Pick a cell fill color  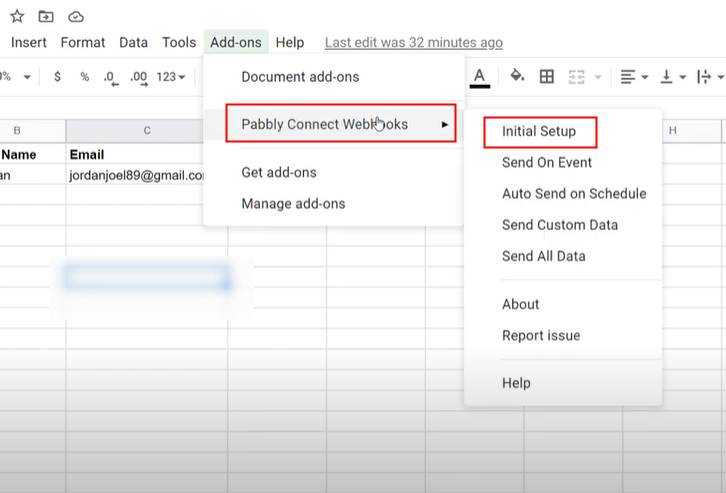[517, 76]
